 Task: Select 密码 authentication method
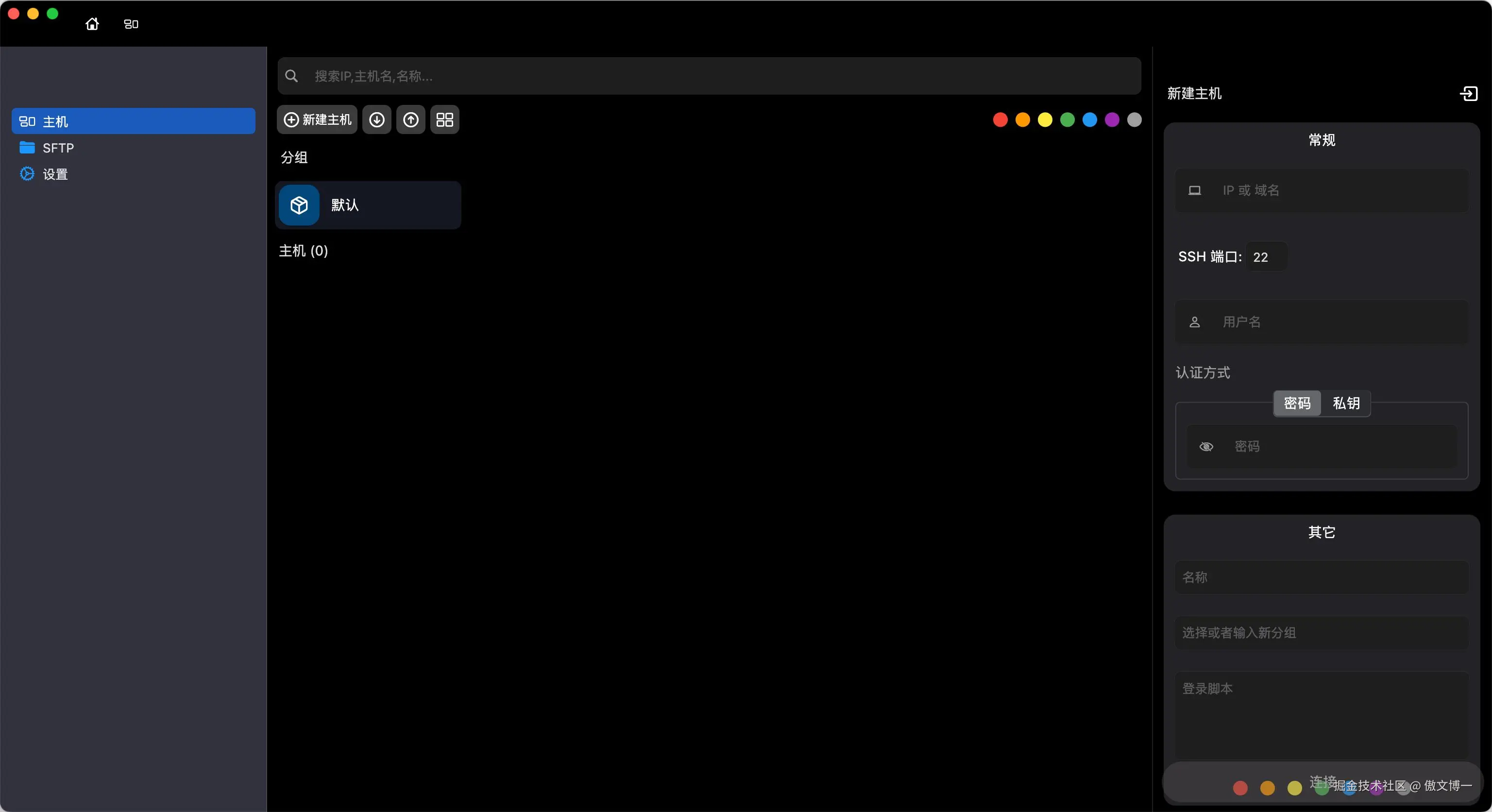(x=1297, y=403)
